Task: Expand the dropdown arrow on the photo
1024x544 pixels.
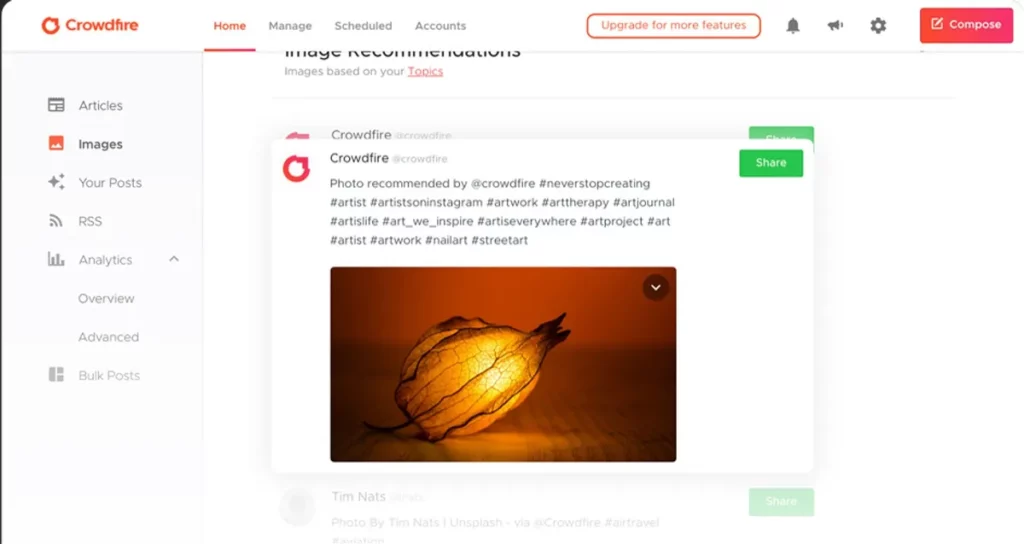Action: [x=656, y=287]
